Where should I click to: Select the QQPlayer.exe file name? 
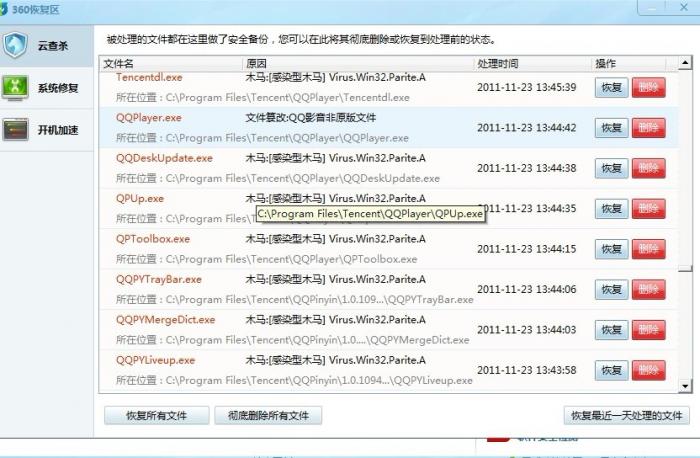[149, 118]
